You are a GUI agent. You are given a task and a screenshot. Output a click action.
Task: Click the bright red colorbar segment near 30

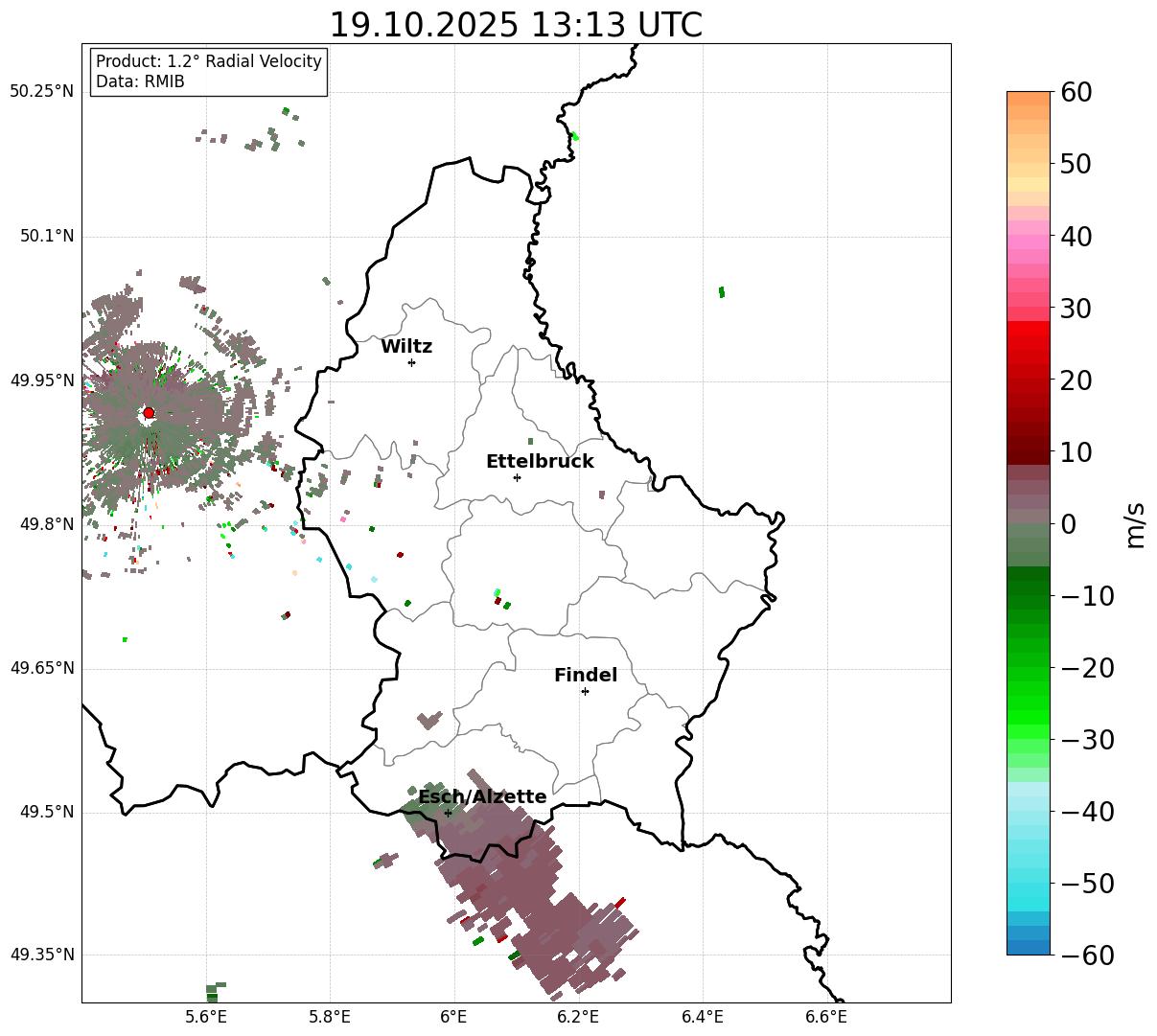click(1029, 329)
